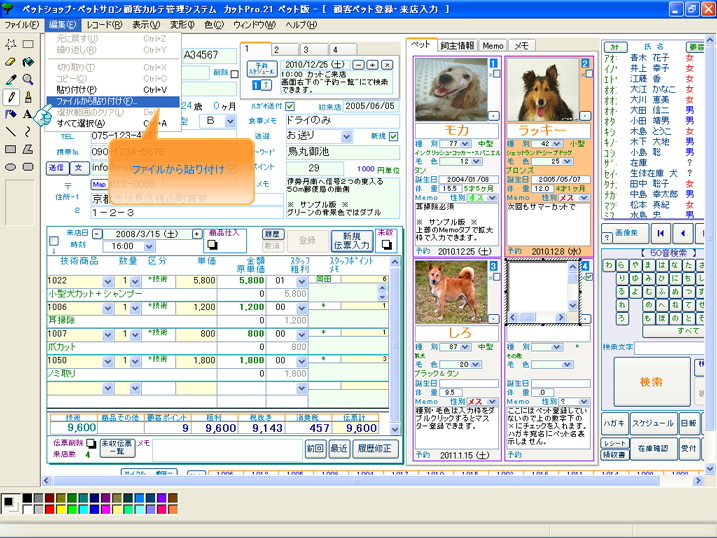717x538 pixels.
Task: Open the 時刻 16:00 dropdown
Action: (149, 246)
